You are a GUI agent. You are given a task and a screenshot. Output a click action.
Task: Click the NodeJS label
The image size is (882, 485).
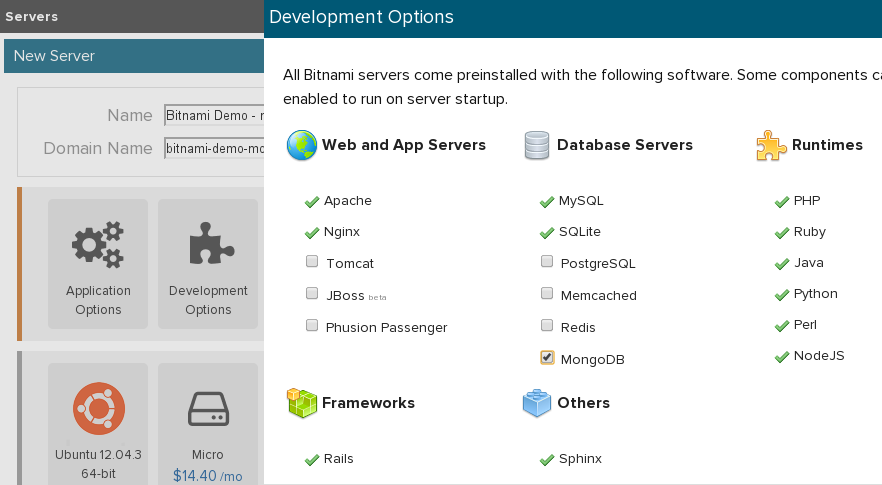(819, 356)
